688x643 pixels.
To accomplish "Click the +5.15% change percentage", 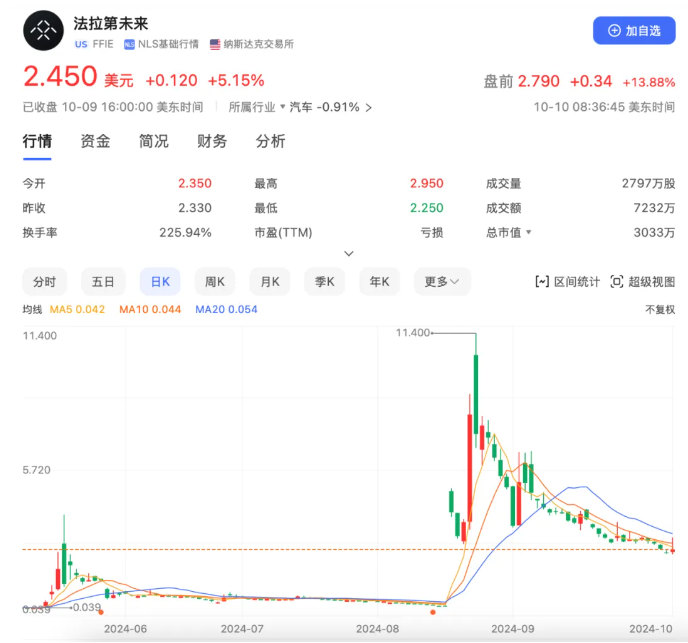I will (x=236, y=80).
